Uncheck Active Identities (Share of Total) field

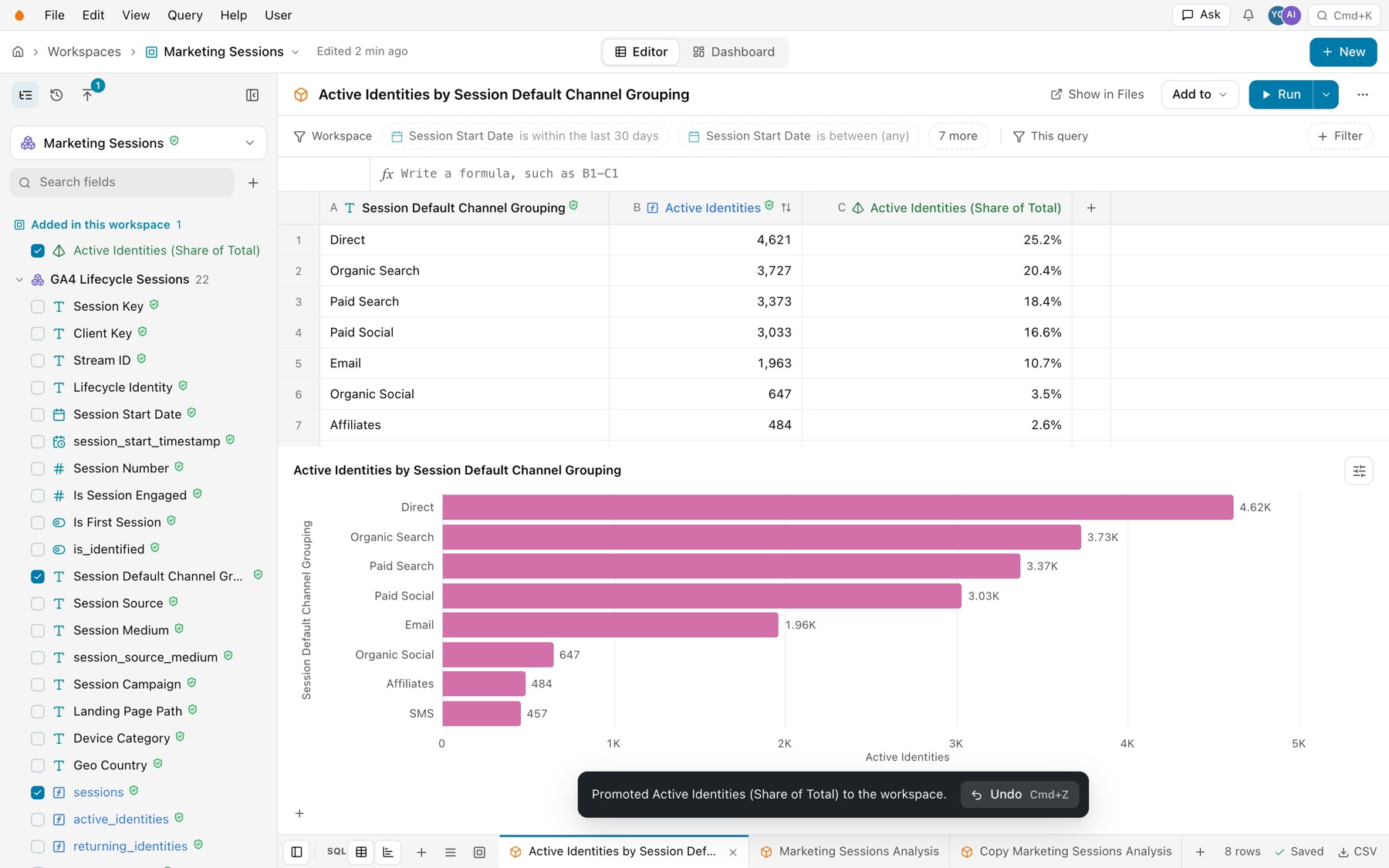point(38,251)
